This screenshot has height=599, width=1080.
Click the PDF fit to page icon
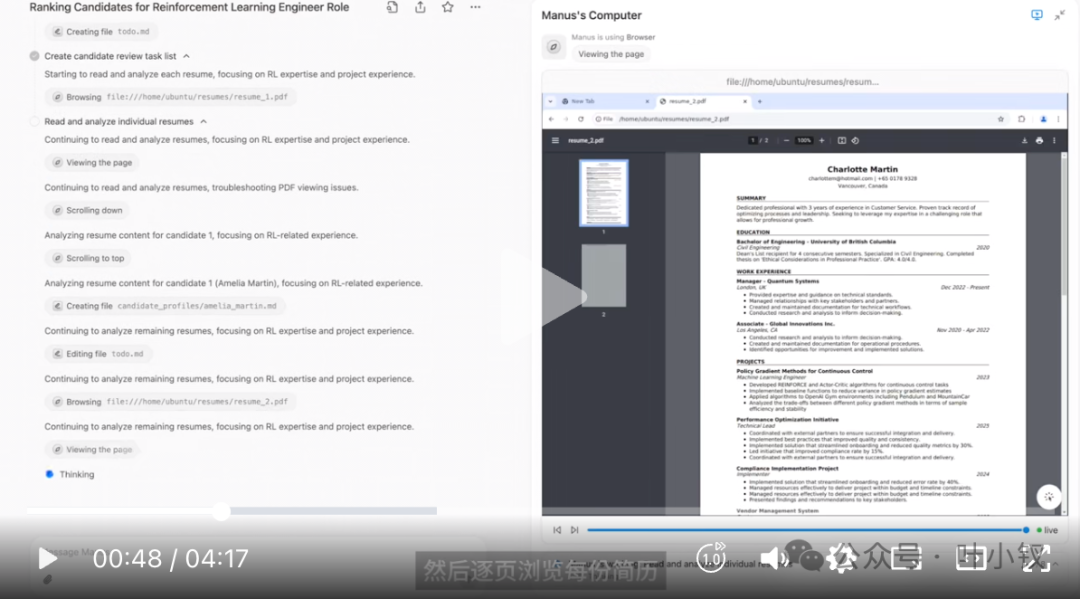pos(842,140)
